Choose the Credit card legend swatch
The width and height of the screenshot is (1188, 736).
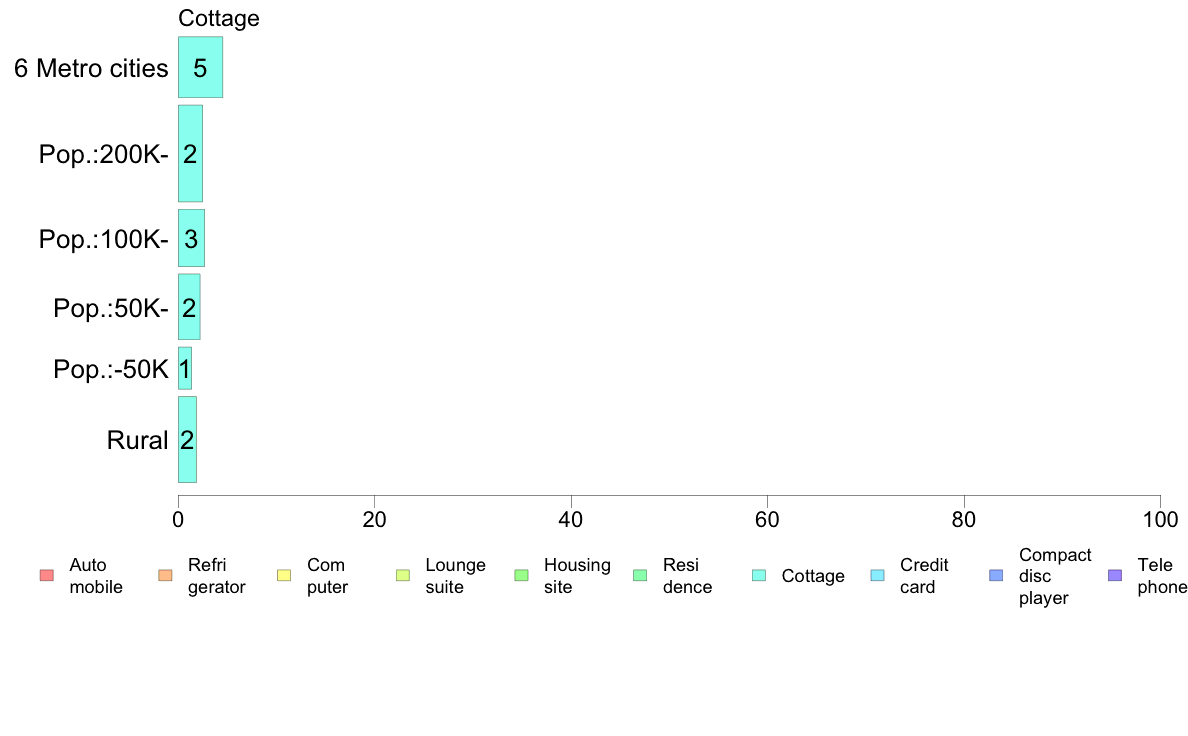coord(877,575)
